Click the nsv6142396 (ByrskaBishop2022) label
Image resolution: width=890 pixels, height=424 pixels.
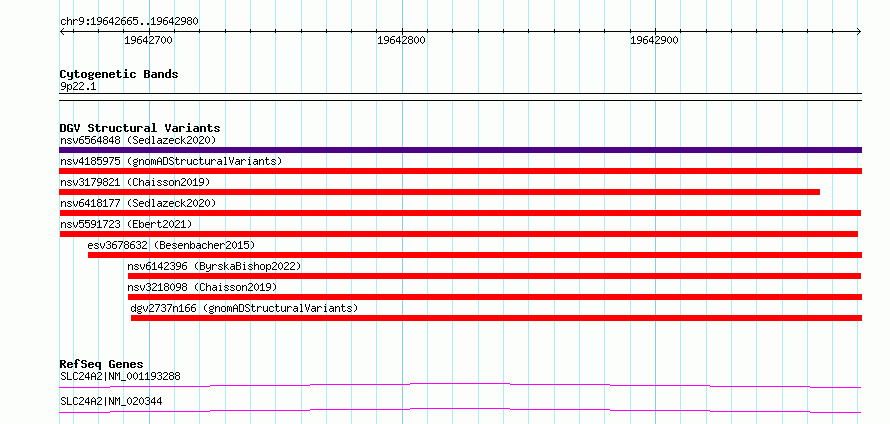pyautogui.click(x=214, y=266)
